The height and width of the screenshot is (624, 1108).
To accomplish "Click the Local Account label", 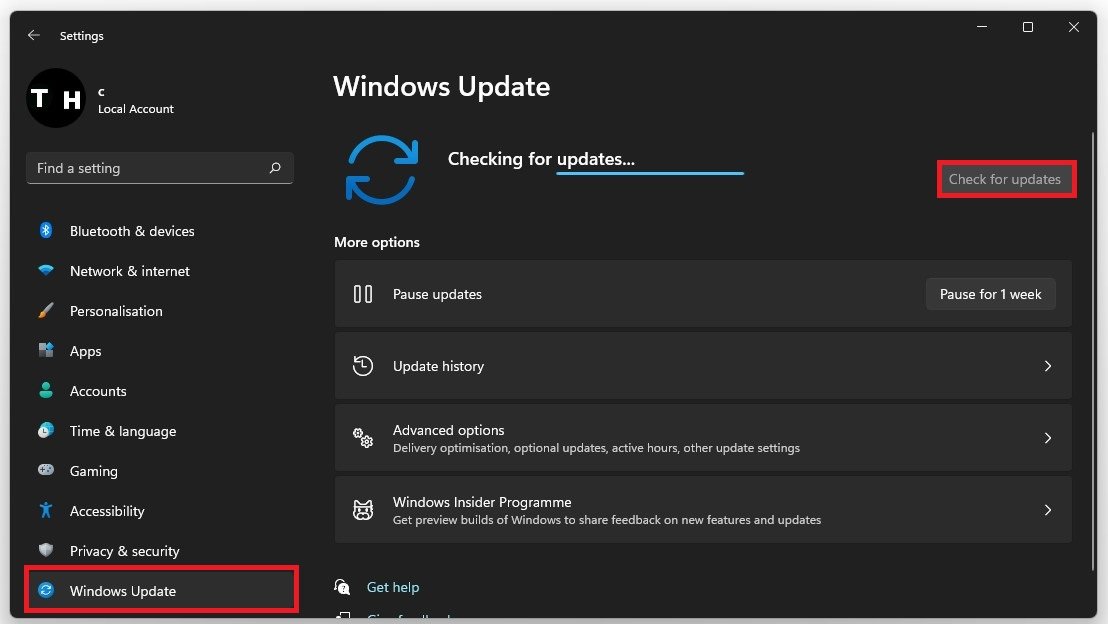I will tap(136, 109).
